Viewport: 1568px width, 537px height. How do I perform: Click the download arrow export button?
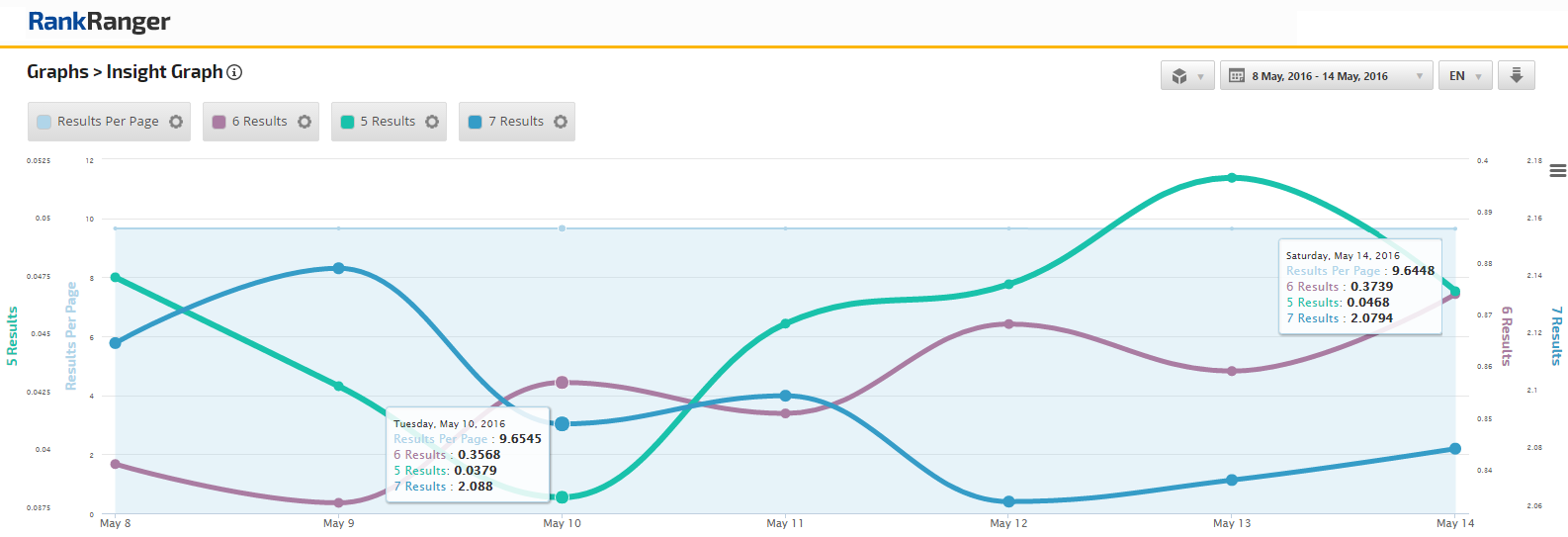pos(1516,76)
